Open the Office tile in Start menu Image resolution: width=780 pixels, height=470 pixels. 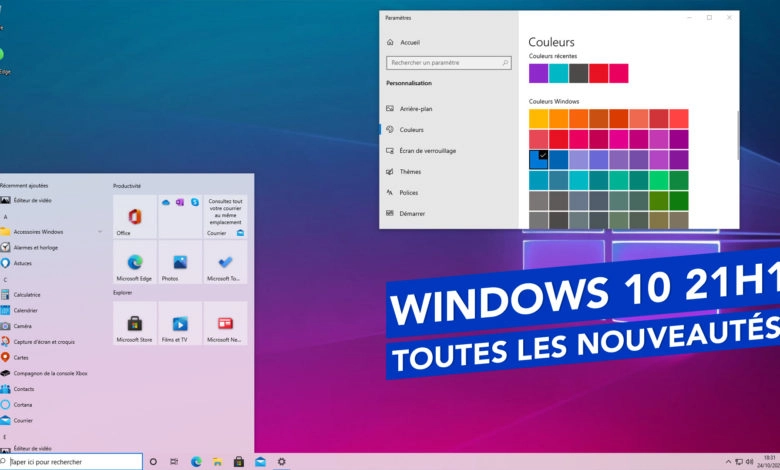135,216
